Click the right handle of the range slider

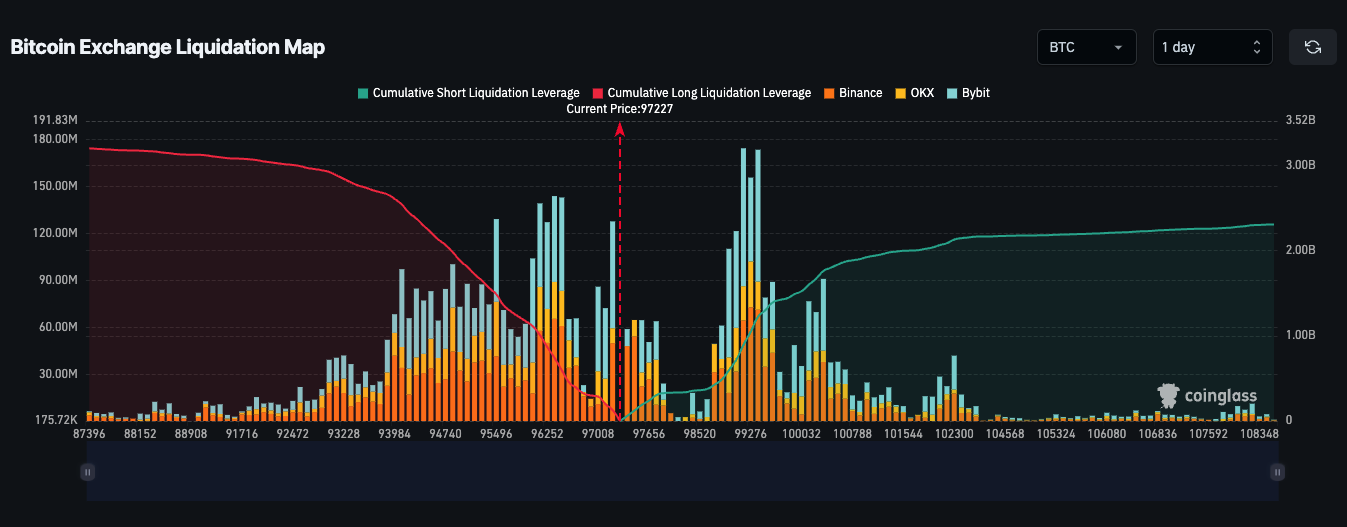tap(1277, 471)
